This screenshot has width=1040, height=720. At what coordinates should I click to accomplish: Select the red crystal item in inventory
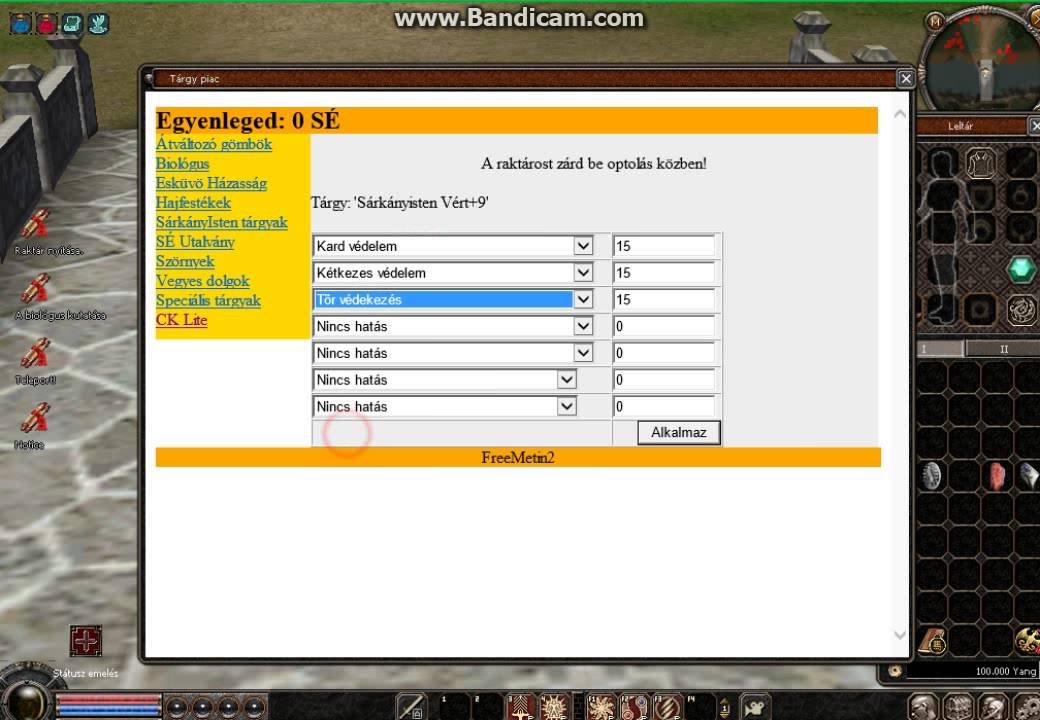click(x=996, y=475)
